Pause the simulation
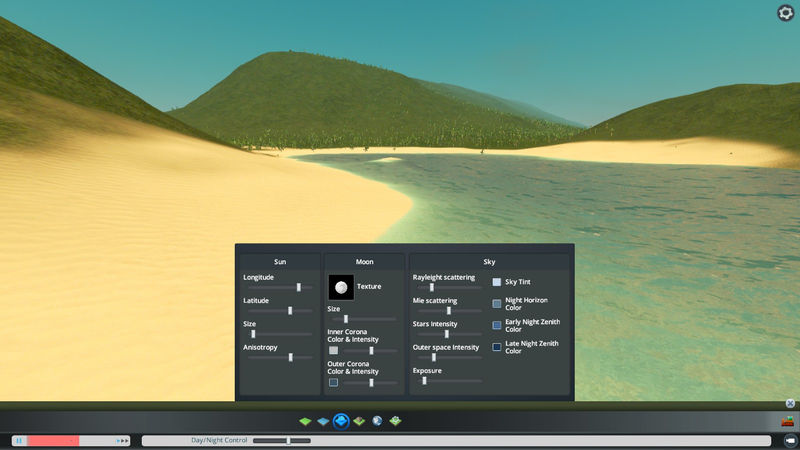 pyautogui.click(x=19, y=440)
